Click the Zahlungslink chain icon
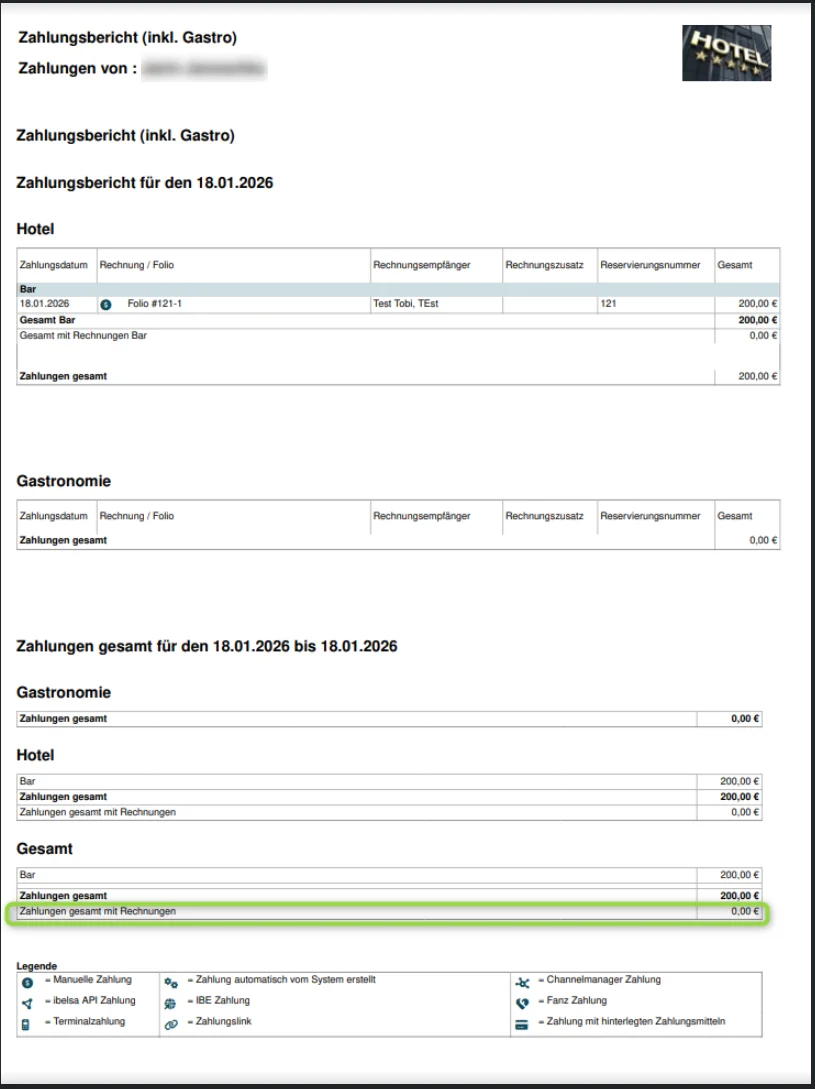 (171, 1024)
